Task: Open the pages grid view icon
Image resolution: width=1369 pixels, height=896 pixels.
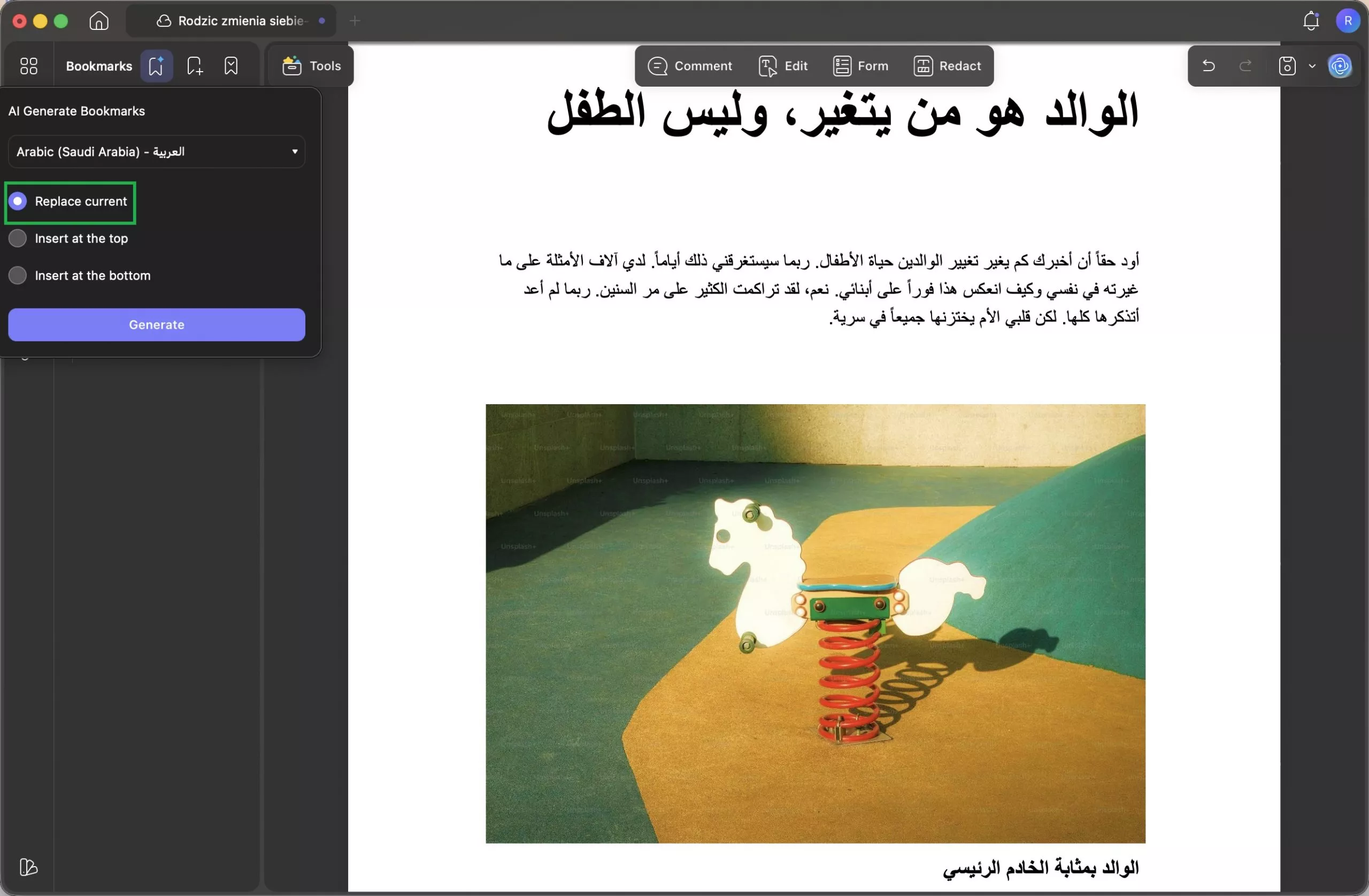Action: coord(28,66)
